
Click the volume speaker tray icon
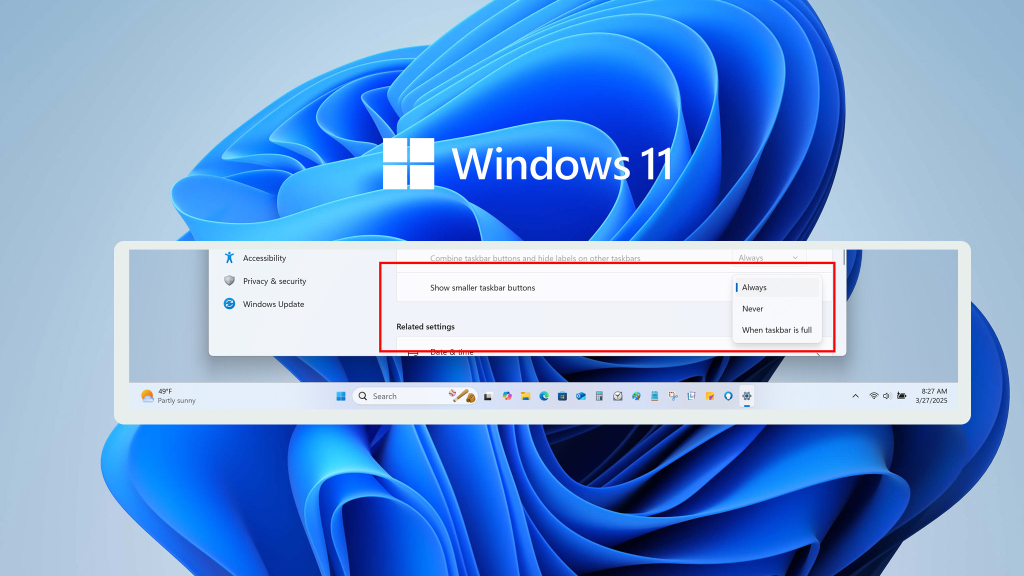point(886,396)
